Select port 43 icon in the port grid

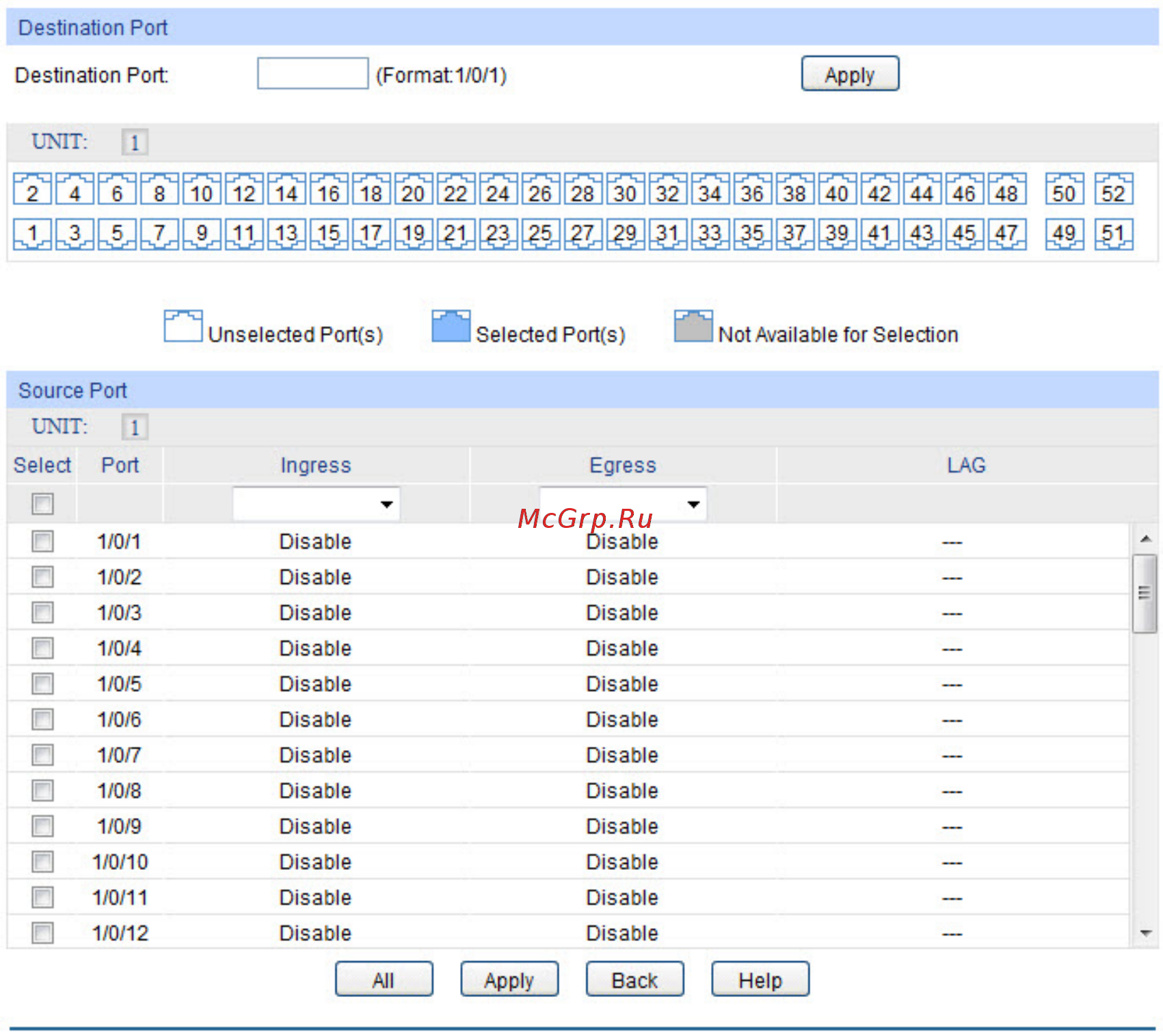pyautogui.click(x=922, y=234)
